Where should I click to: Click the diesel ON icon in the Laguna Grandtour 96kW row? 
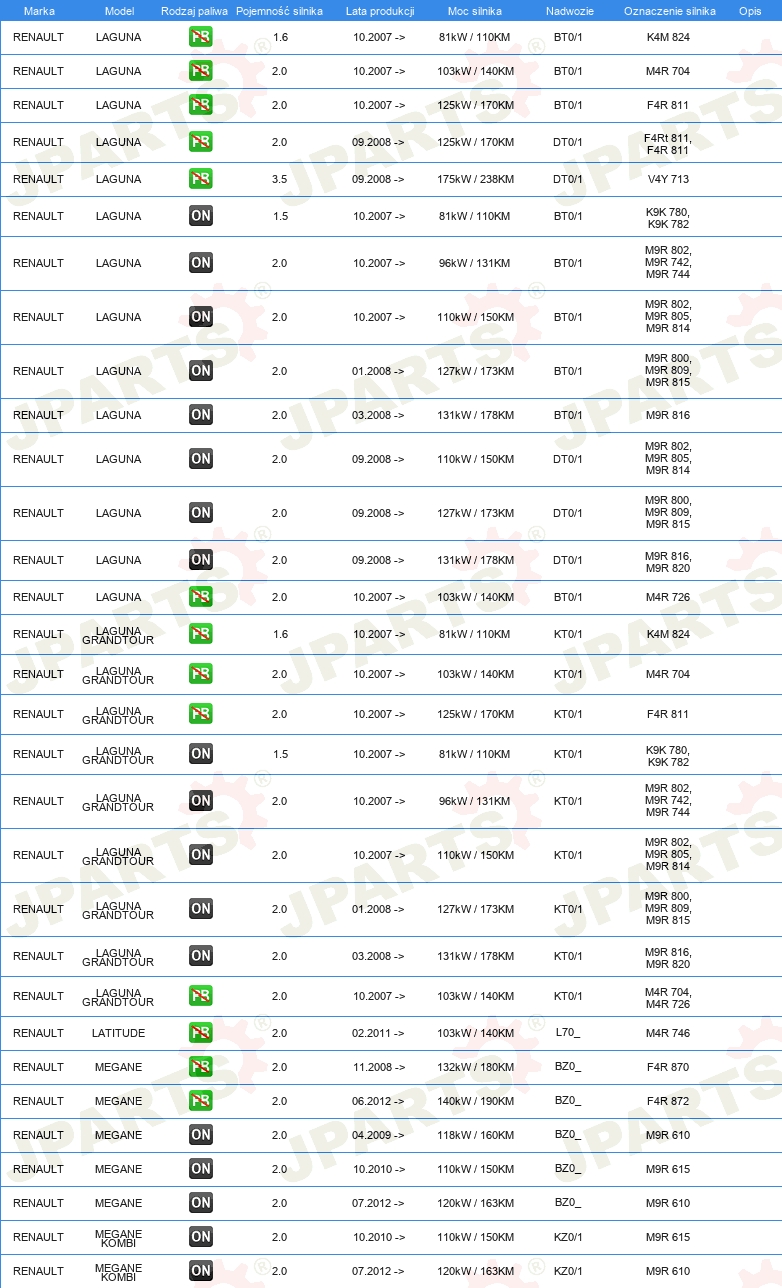point(201,801)
